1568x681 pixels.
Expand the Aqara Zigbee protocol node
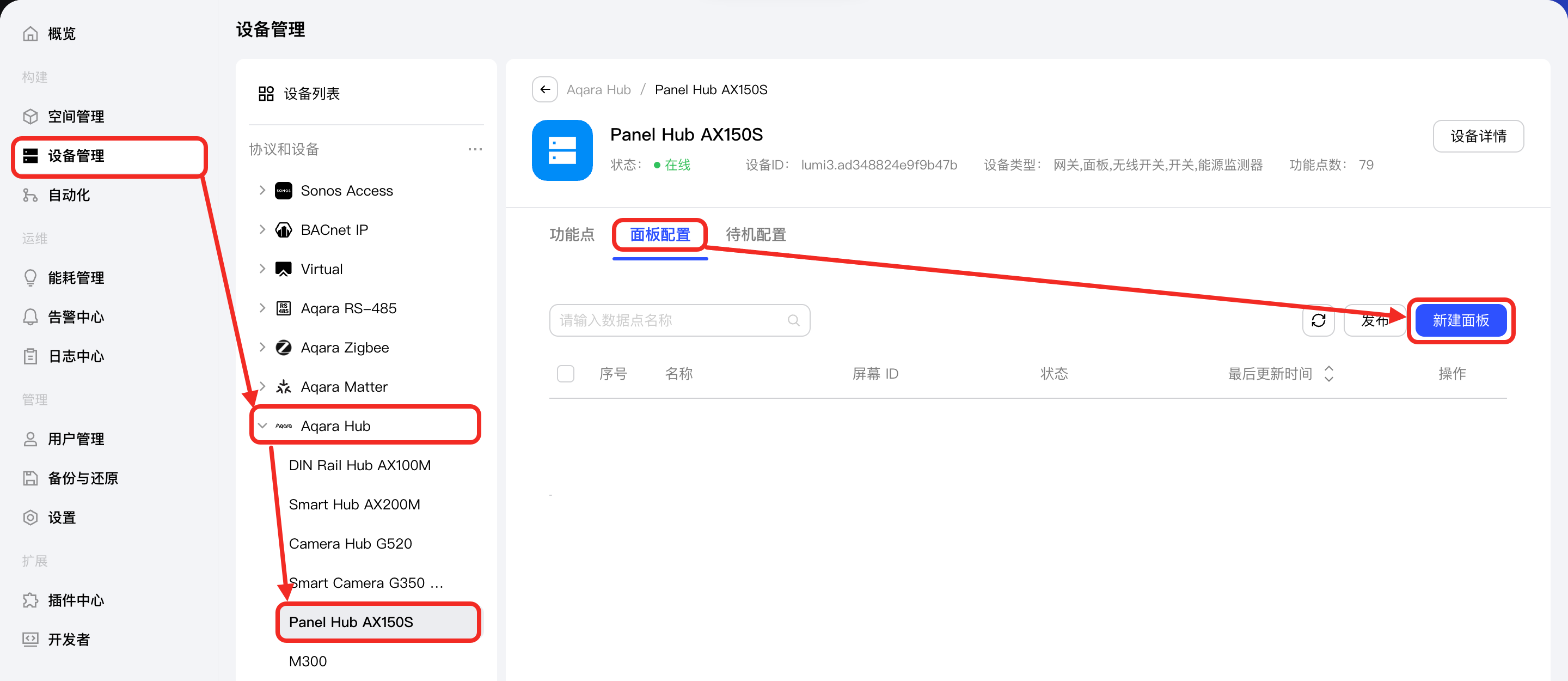point(262,347)
